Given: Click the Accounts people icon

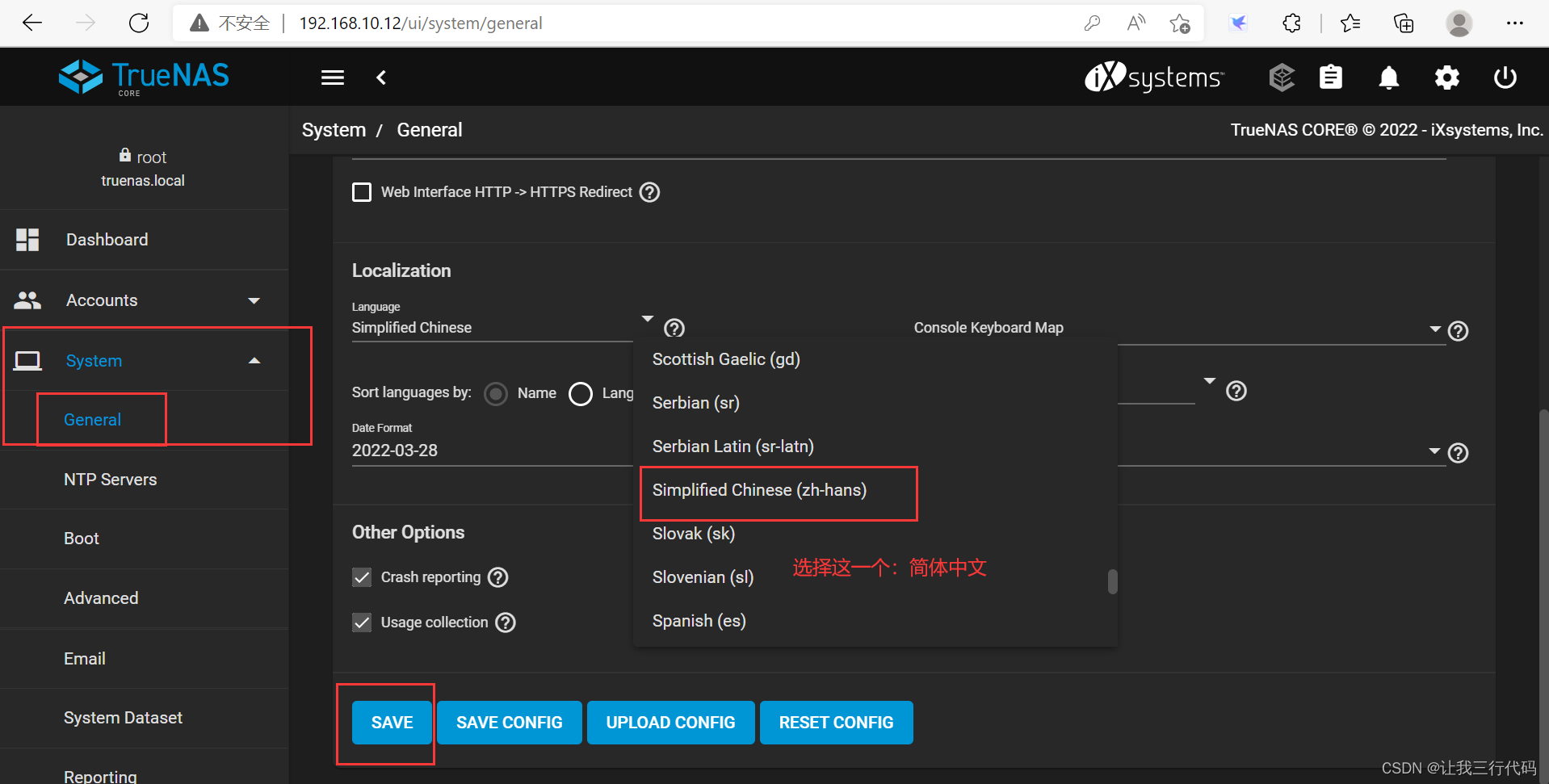Looking at the screenshot, I should tap(27, 300).
